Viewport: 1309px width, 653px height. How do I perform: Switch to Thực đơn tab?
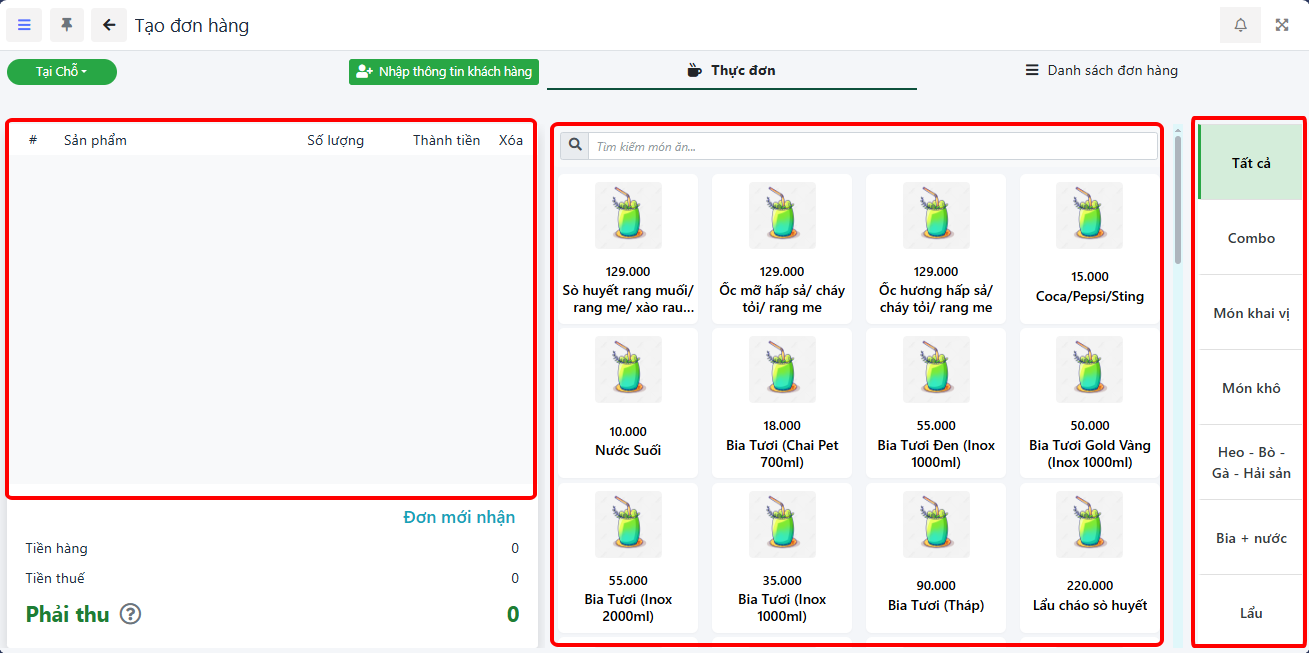click(x=731, y=71)
